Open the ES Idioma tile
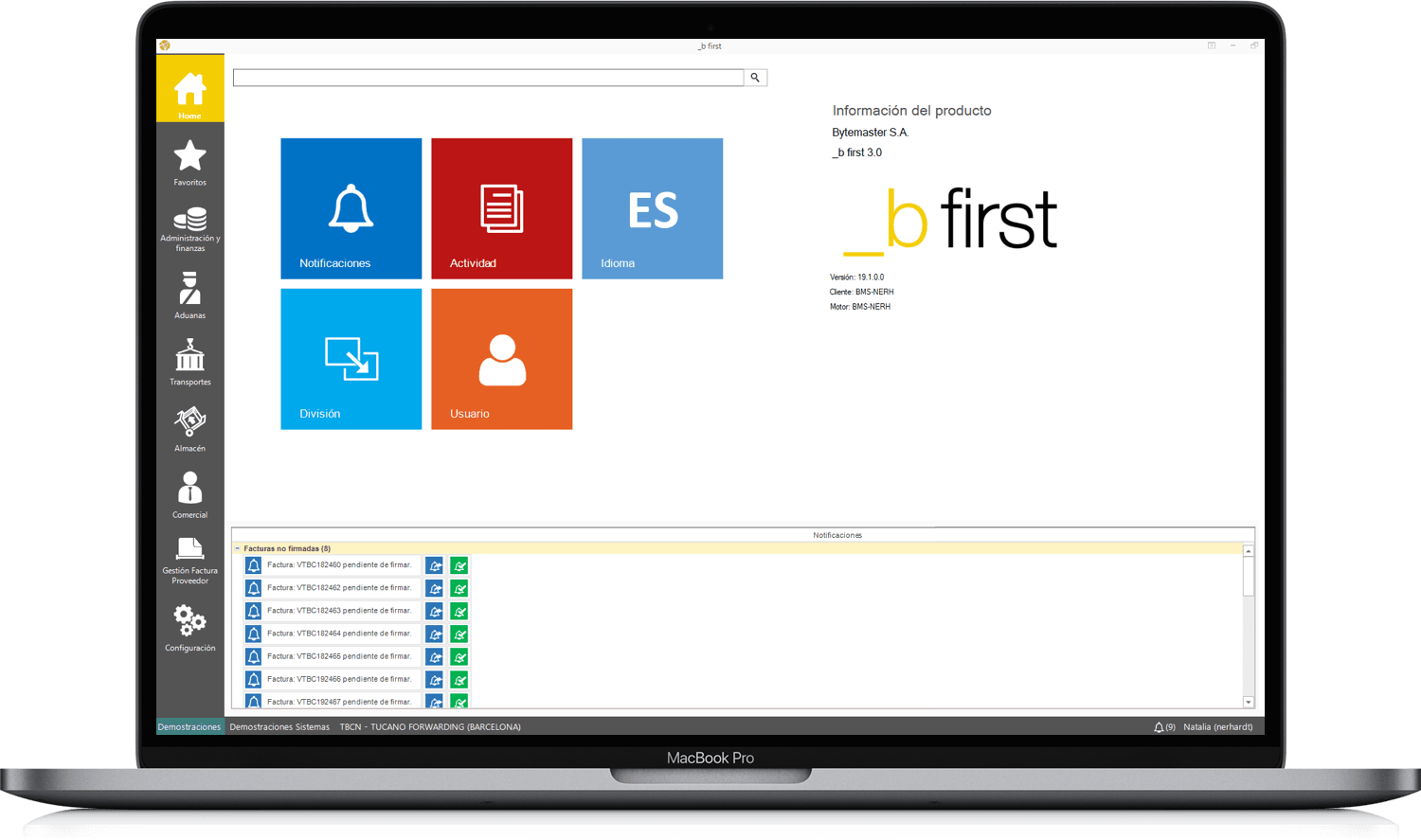1421x840 pixels. click(x=653, y=208)
